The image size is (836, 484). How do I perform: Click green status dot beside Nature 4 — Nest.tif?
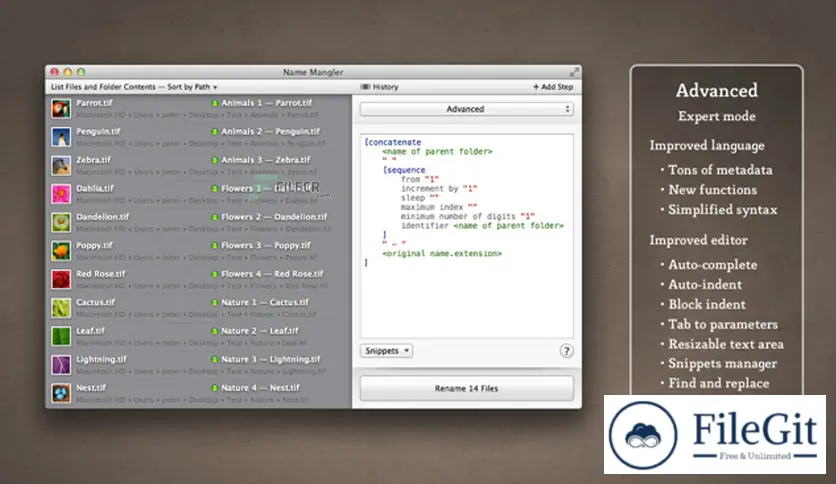point(214,388)
